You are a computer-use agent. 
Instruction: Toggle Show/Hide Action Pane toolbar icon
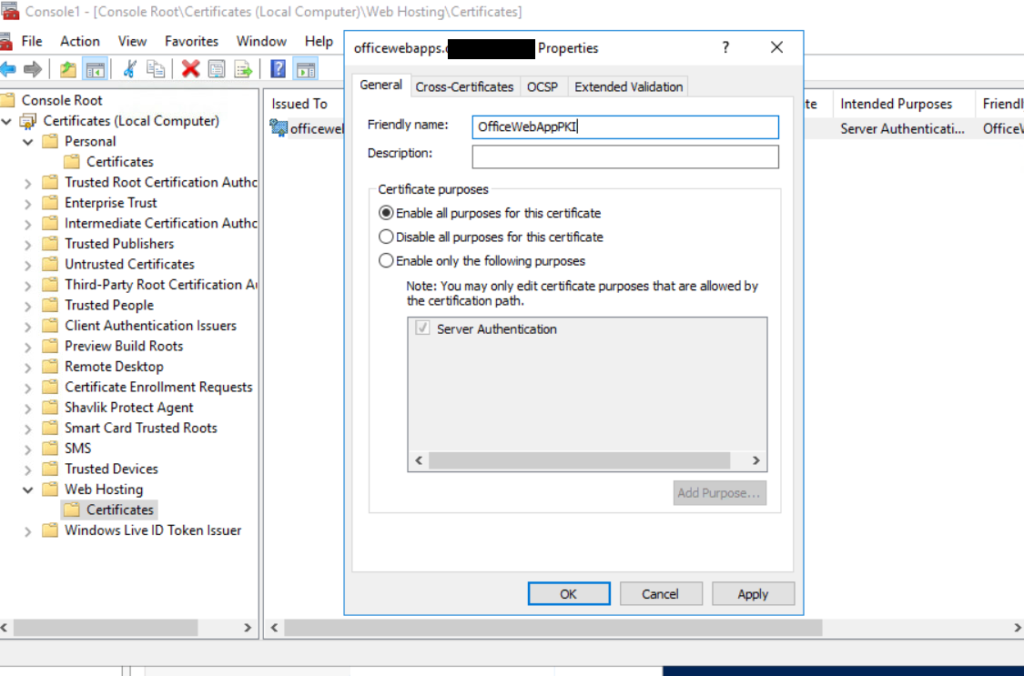pos(306,69)
